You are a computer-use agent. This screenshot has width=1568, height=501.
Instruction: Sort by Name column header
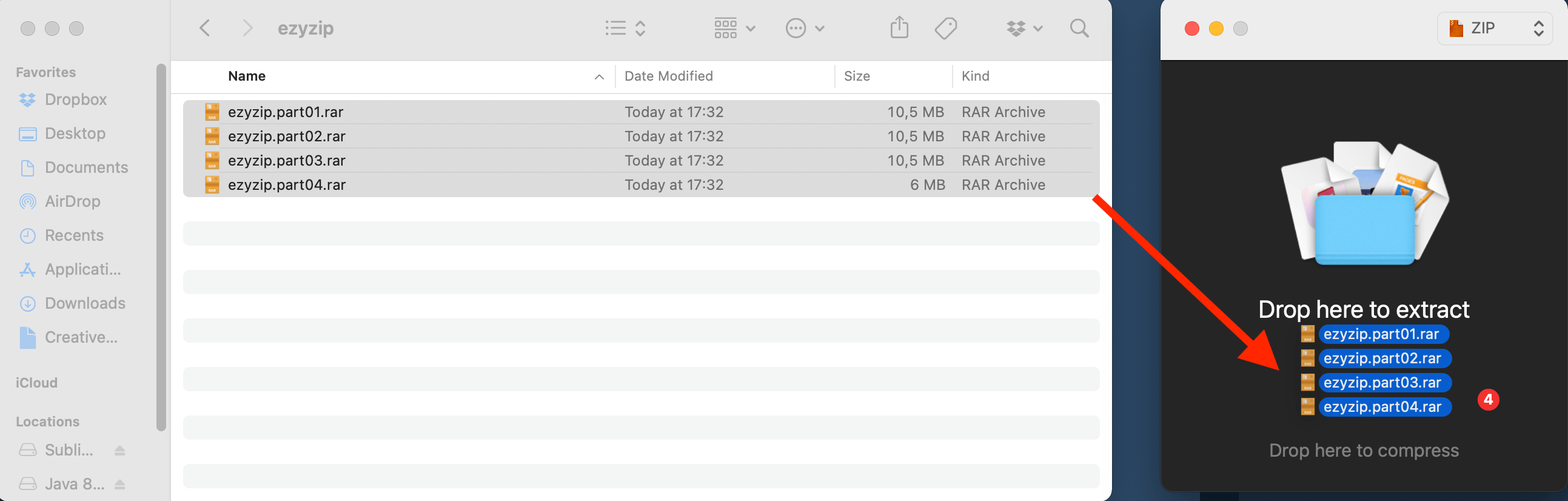247,76
